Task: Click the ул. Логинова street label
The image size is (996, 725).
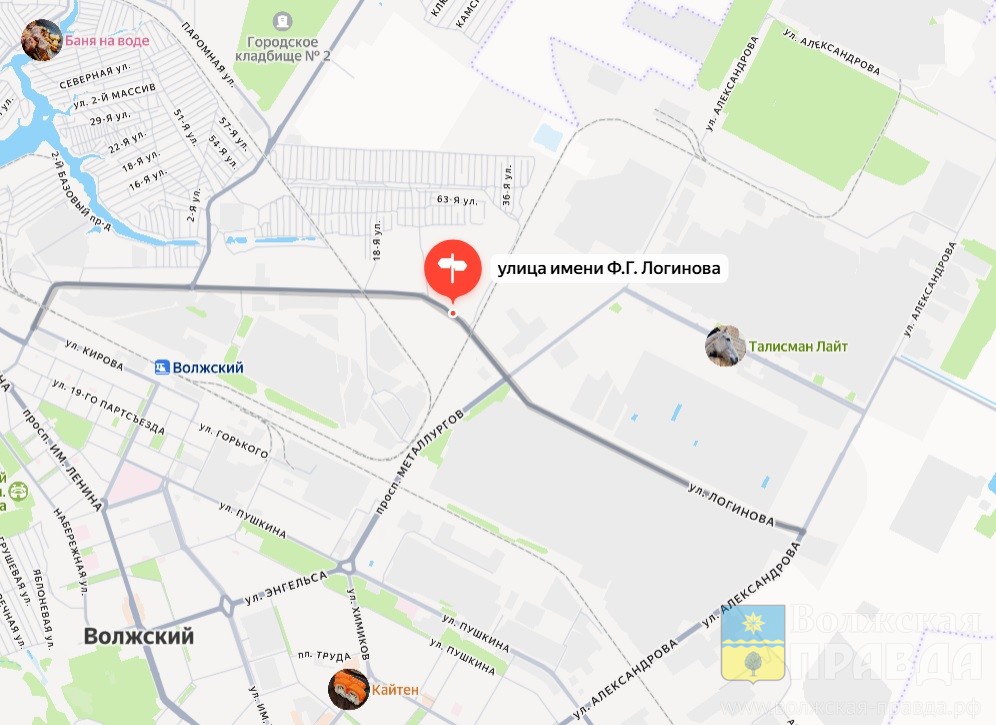Action: point(731,505)
